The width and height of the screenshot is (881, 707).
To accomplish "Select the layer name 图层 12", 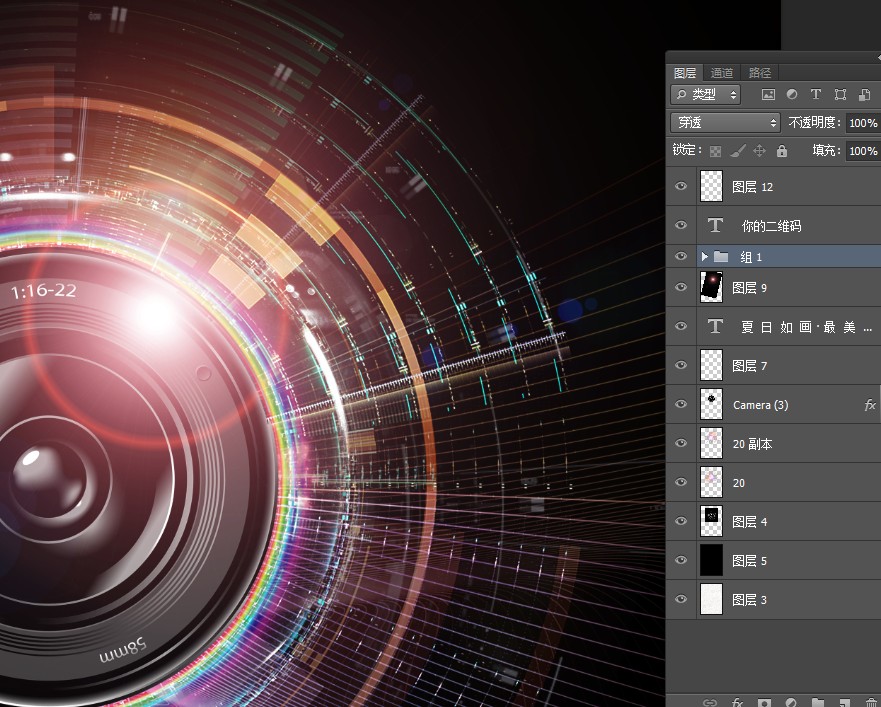I will tap(753, 187).
